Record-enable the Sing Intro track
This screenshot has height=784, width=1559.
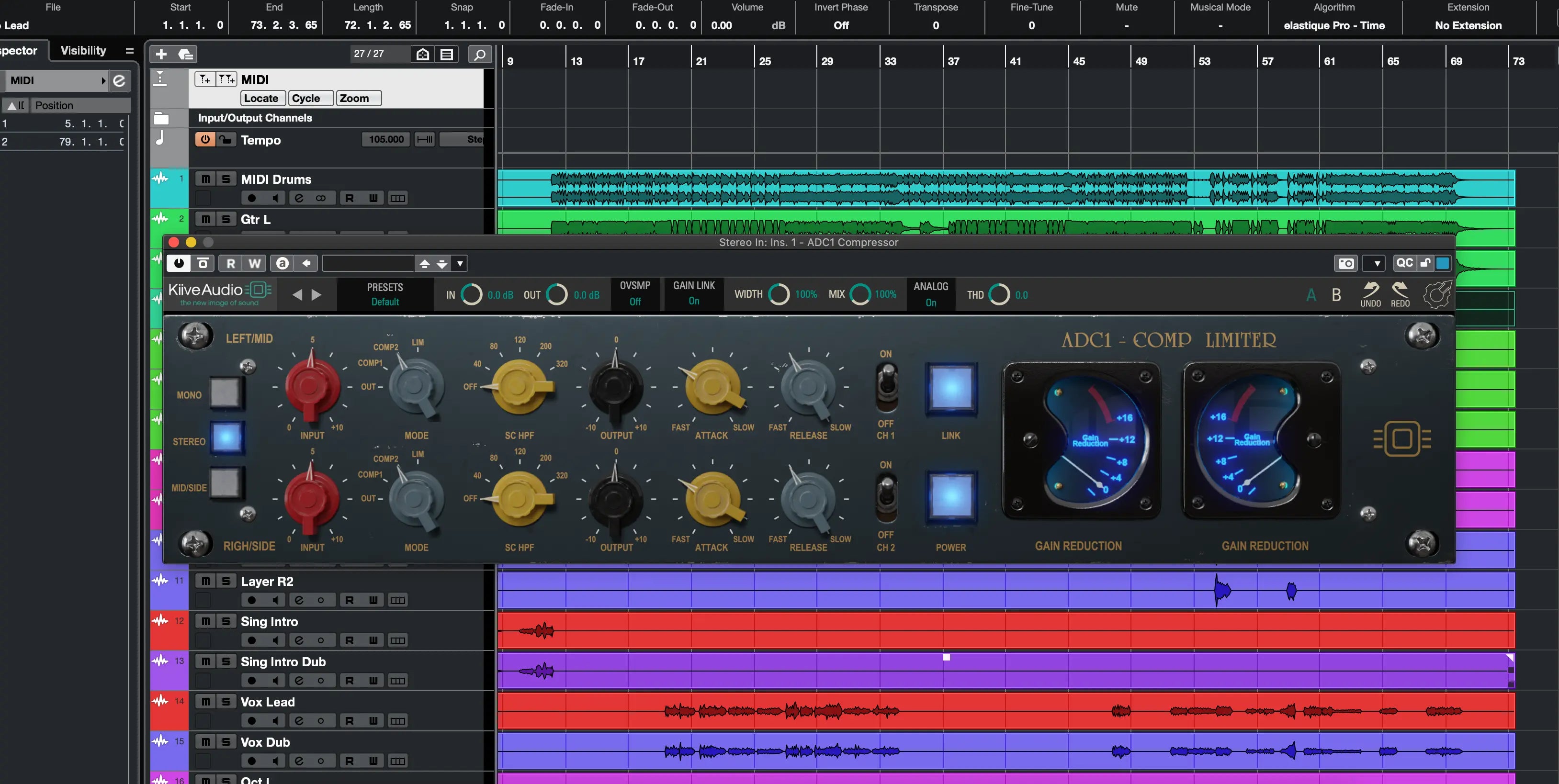click(251, 640)
